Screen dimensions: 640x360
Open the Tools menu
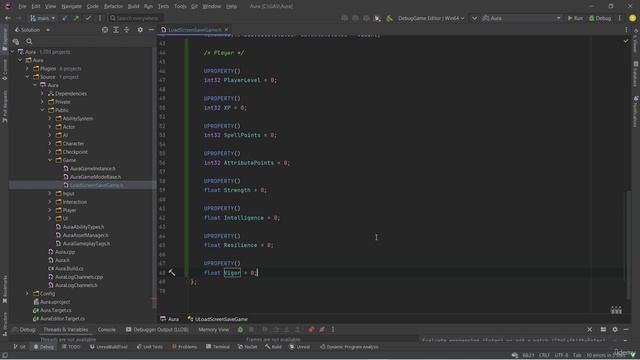click(180, 7)
